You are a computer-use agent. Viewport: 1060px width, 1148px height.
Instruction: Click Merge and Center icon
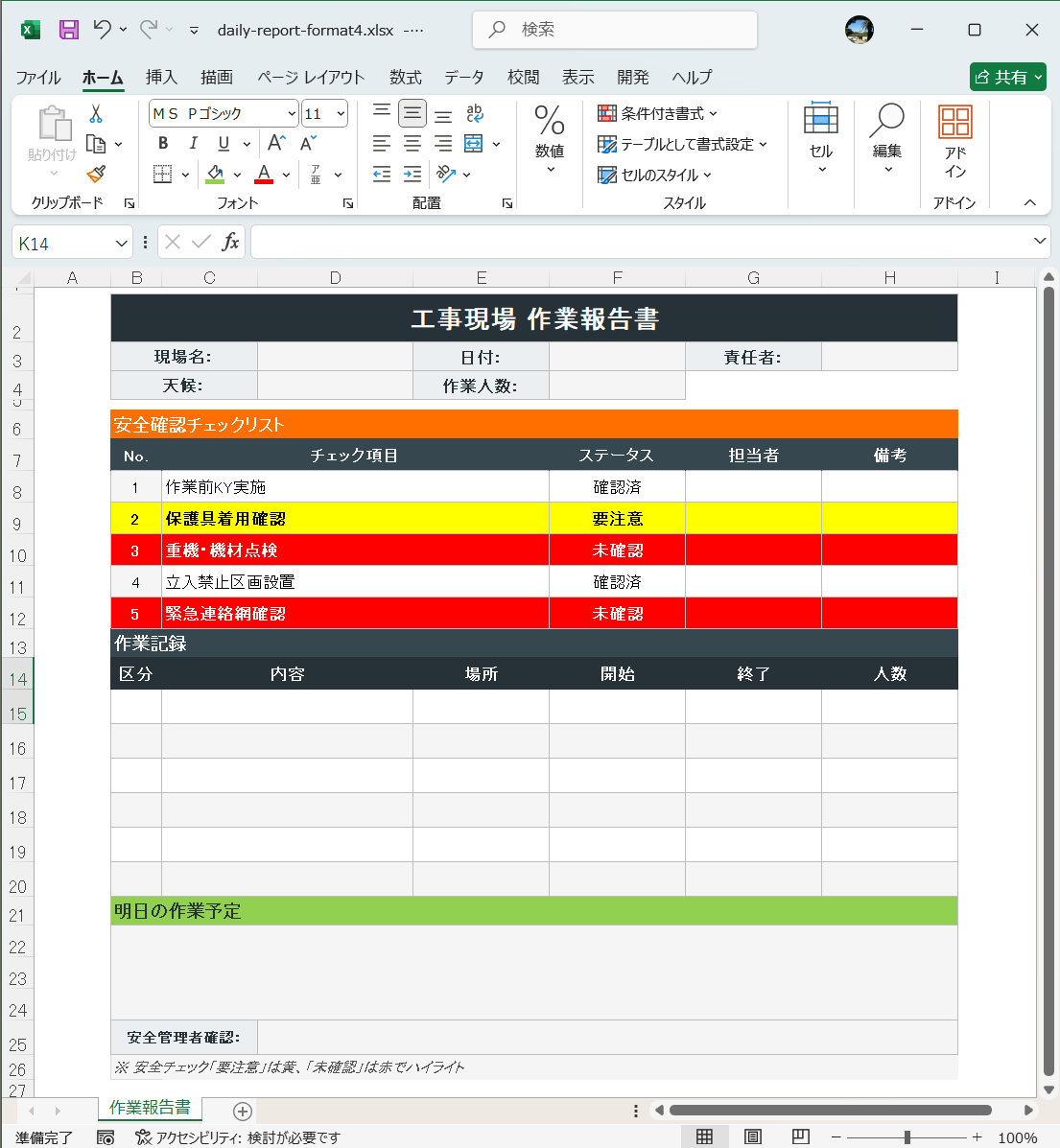[474, 144]
